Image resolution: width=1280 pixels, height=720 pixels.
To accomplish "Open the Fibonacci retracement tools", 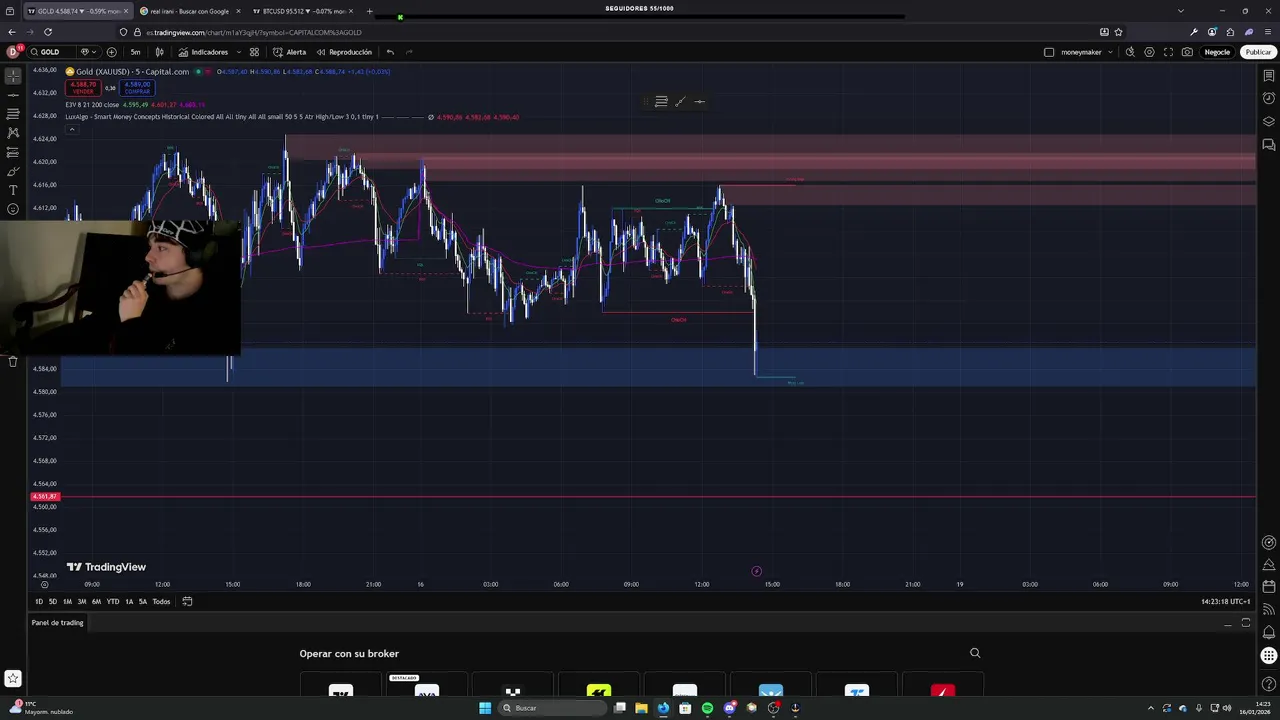I will click(x=13, y=114).
